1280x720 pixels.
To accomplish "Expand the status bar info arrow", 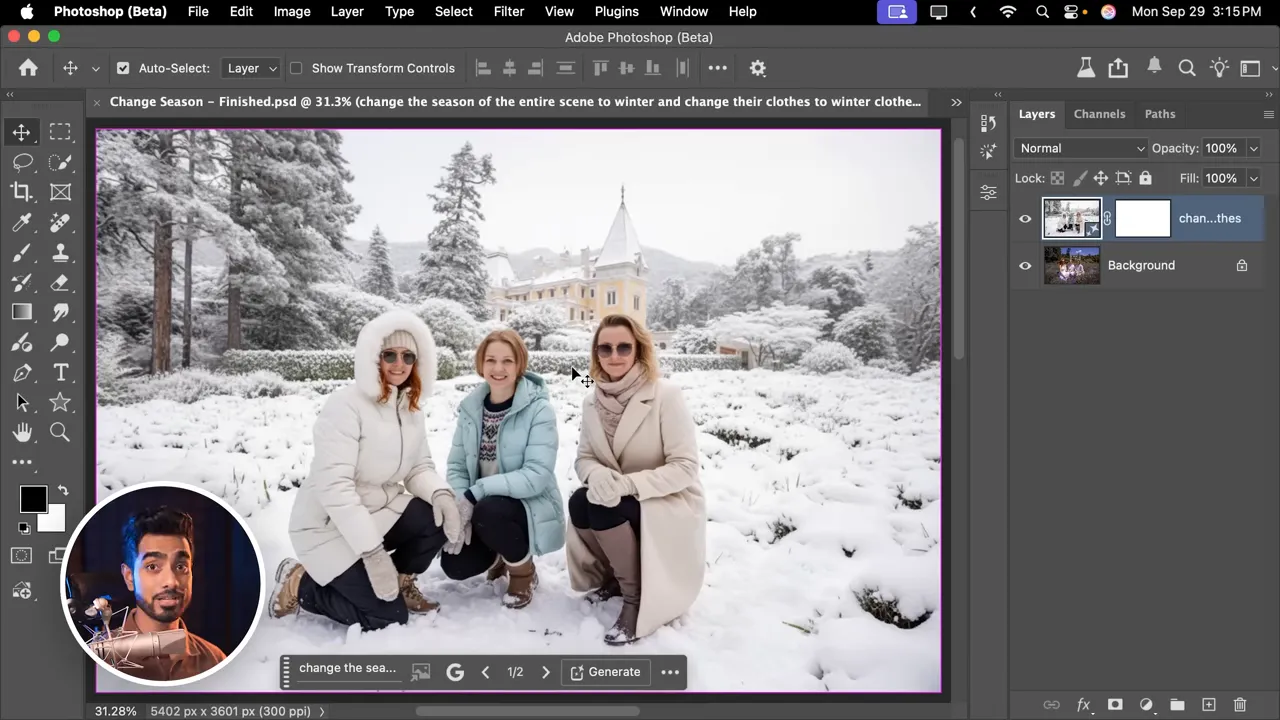I will click(x=322, y=711).
